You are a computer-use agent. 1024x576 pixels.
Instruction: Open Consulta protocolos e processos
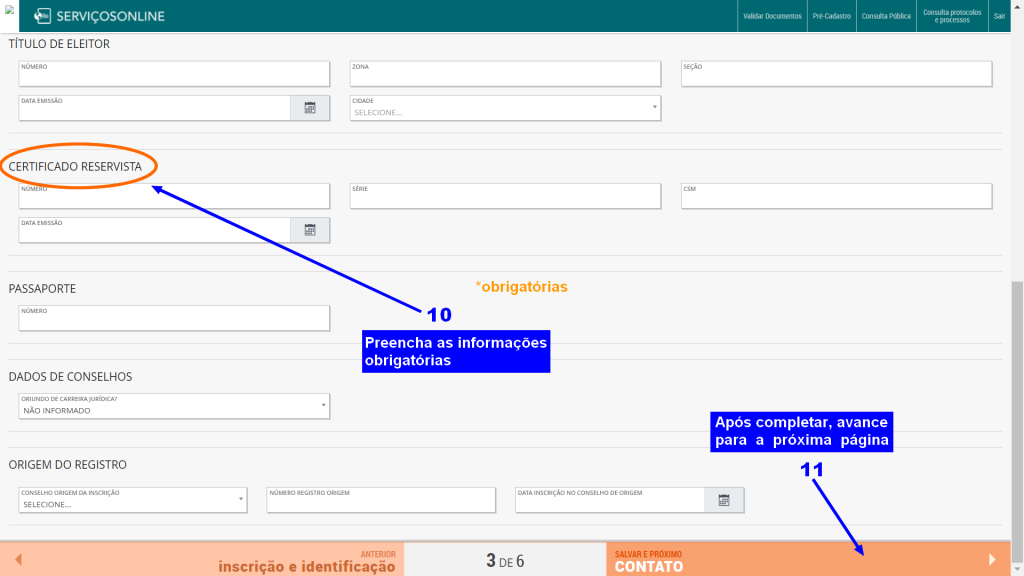coord(952,17)
